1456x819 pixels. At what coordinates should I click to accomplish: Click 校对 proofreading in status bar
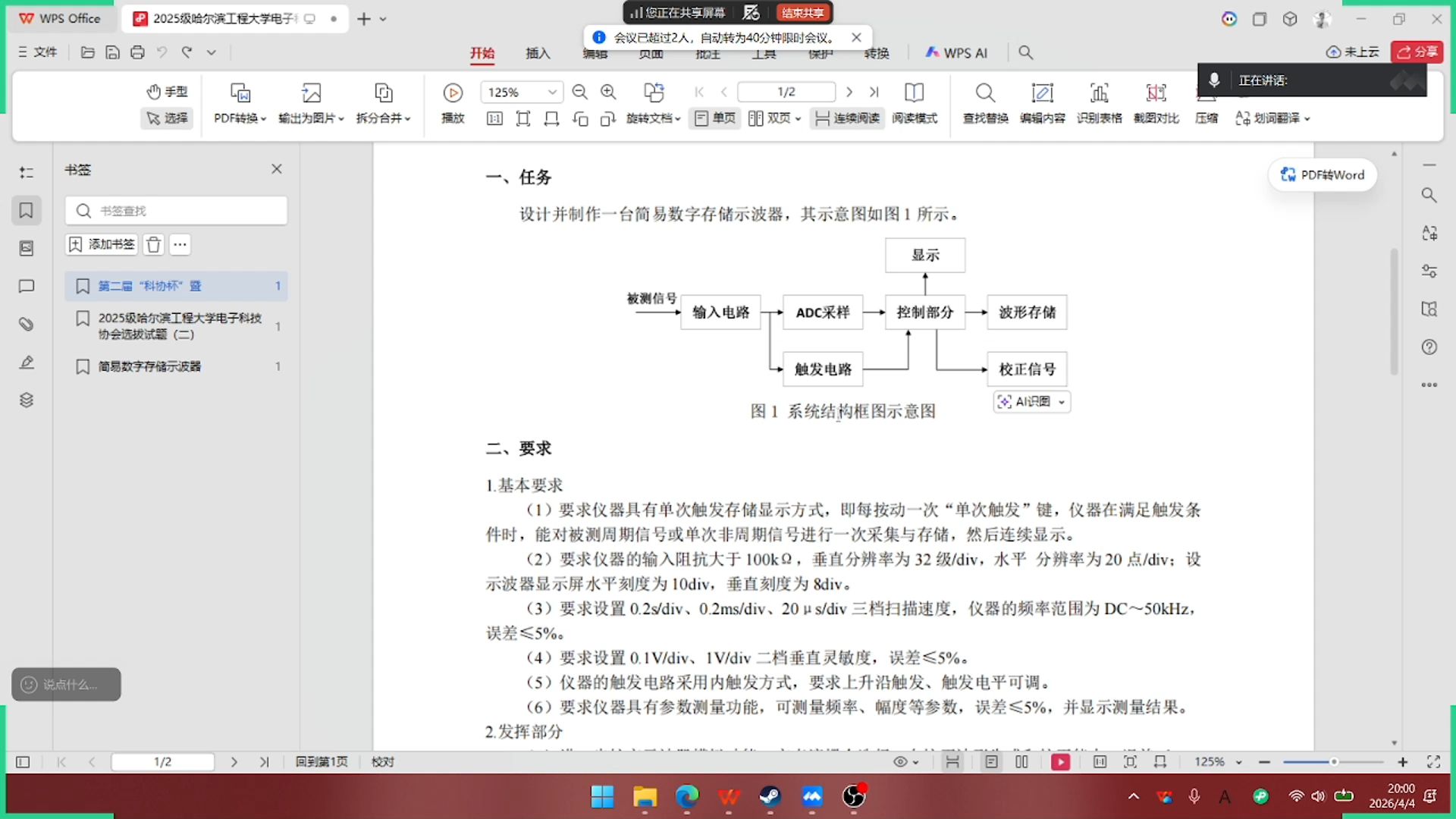coord(383,761)
